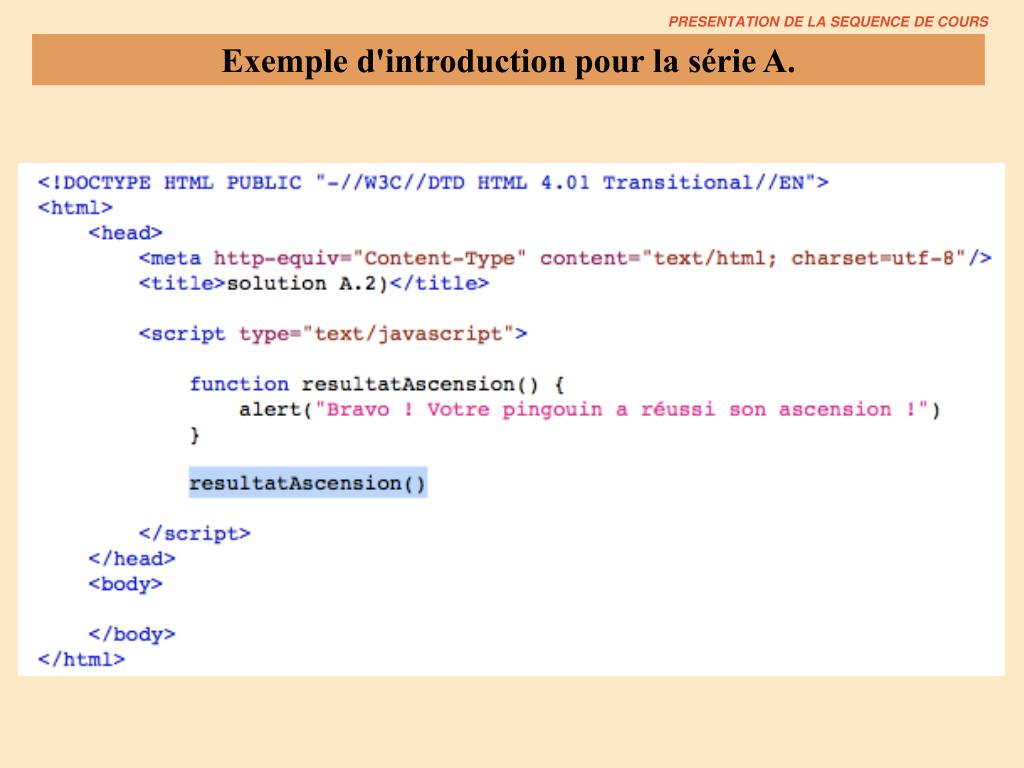
Task: Click the meta http-equiv Content-Type line
Action: [x=565, y=258]
